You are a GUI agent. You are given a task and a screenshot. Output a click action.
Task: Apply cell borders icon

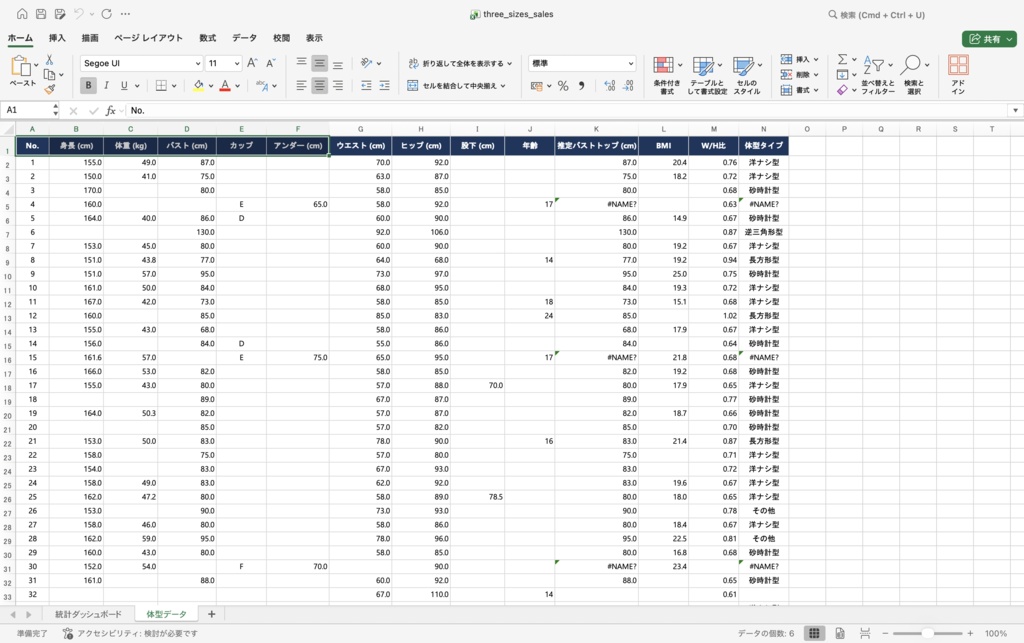tap(161, 86)
